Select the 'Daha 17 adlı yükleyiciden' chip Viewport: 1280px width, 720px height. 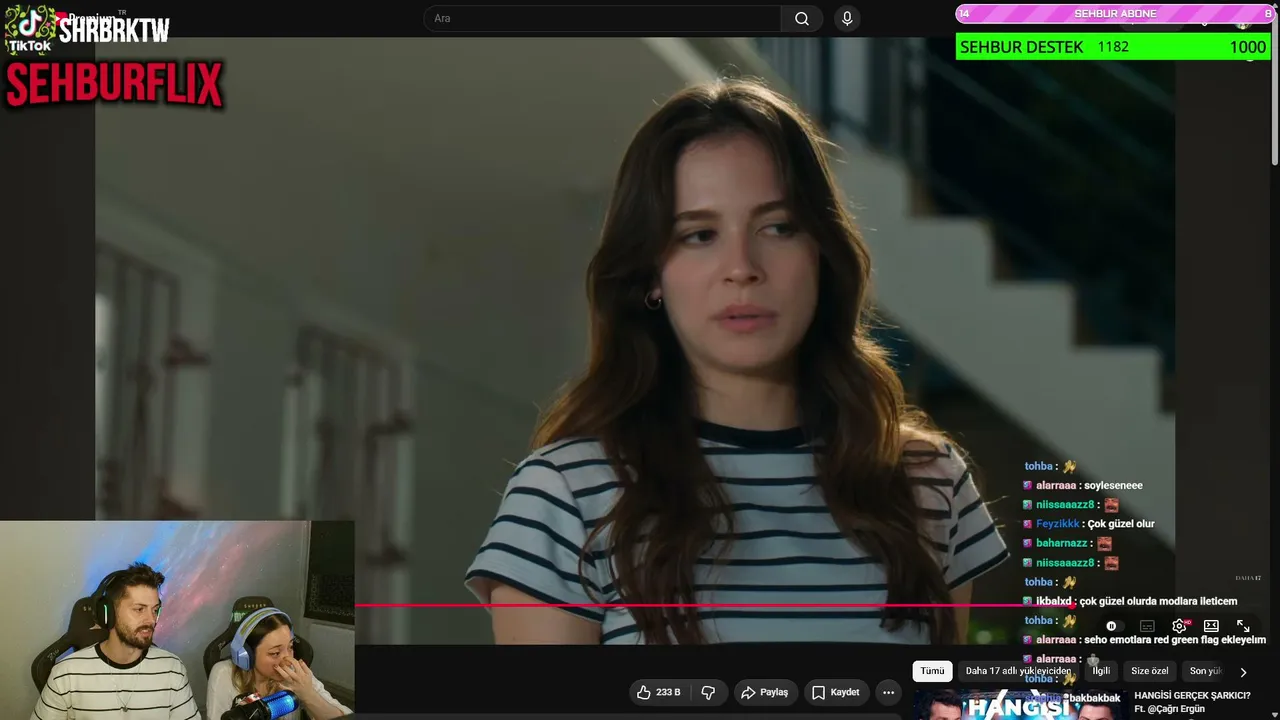coord(1018,671)
